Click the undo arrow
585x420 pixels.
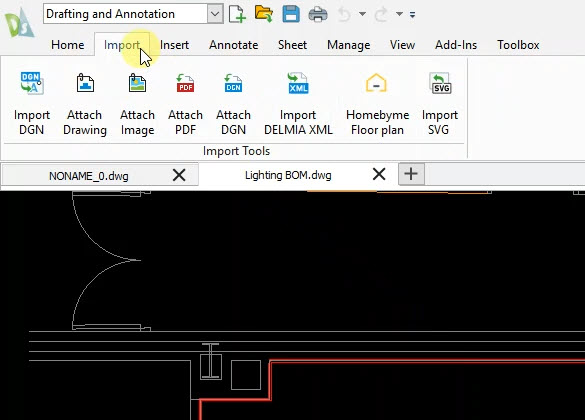coord(344,15)
